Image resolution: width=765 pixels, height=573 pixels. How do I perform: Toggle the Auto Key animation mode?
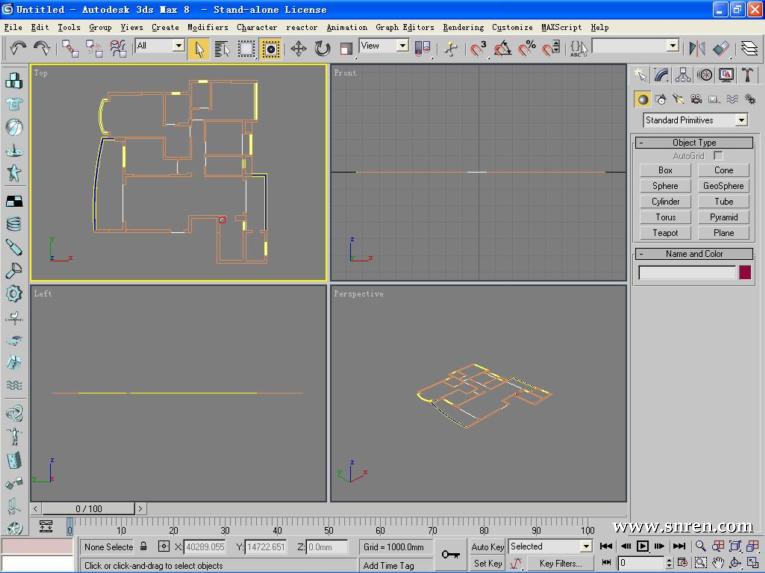488,547
